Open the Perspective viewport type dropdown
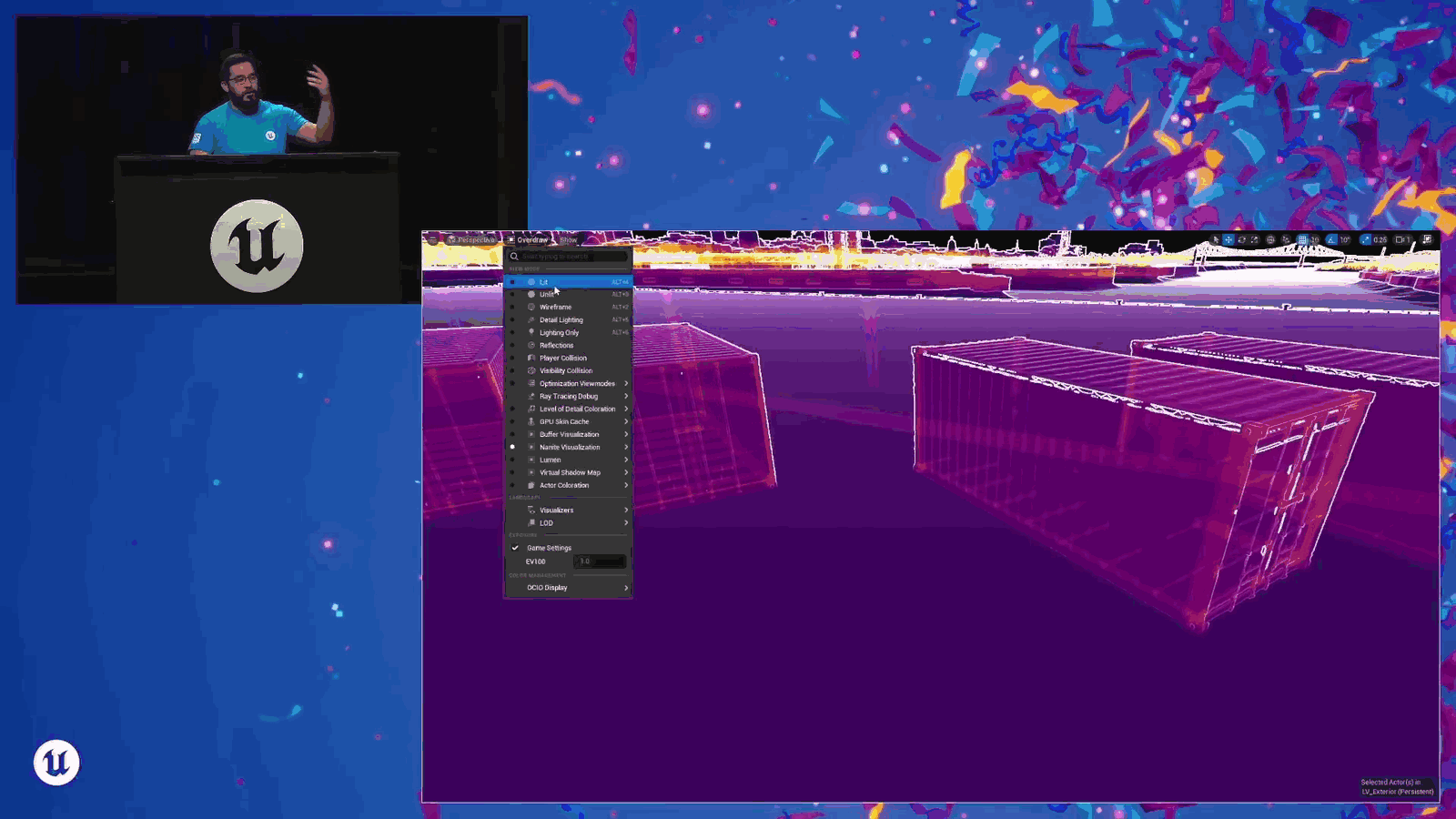Viewport: 1456px width, 819px height. [x=471, y=239]
